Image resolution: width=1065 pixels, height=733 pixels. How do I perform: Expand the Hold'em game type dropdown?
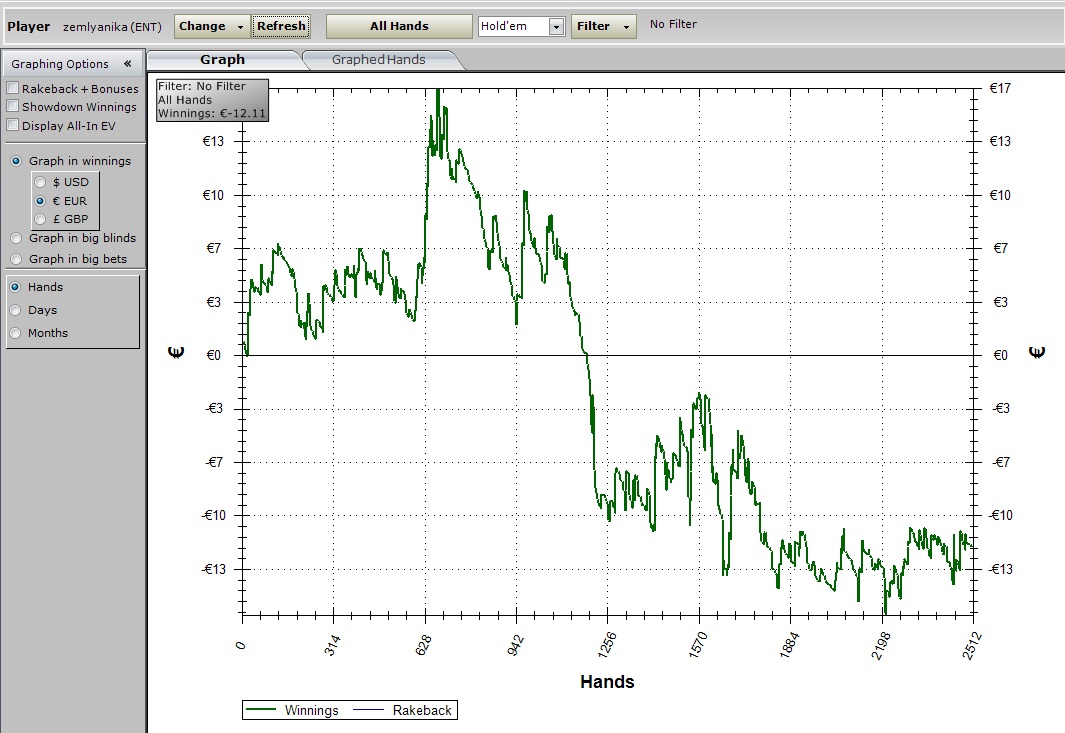(556, 27)
